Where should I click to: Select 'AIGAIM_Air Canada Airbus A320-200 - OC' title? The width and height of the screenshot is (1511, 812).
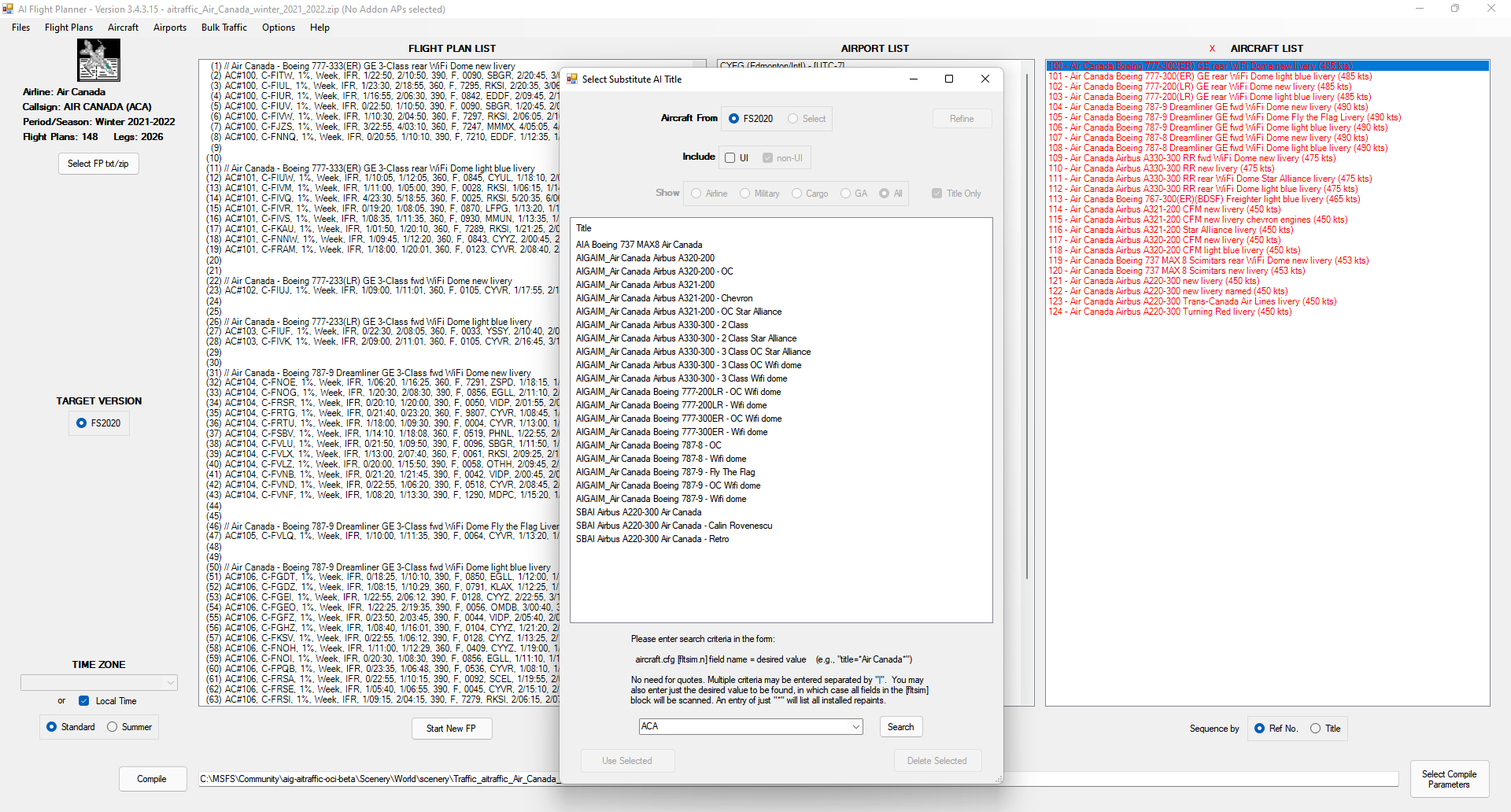coord(654,271)
